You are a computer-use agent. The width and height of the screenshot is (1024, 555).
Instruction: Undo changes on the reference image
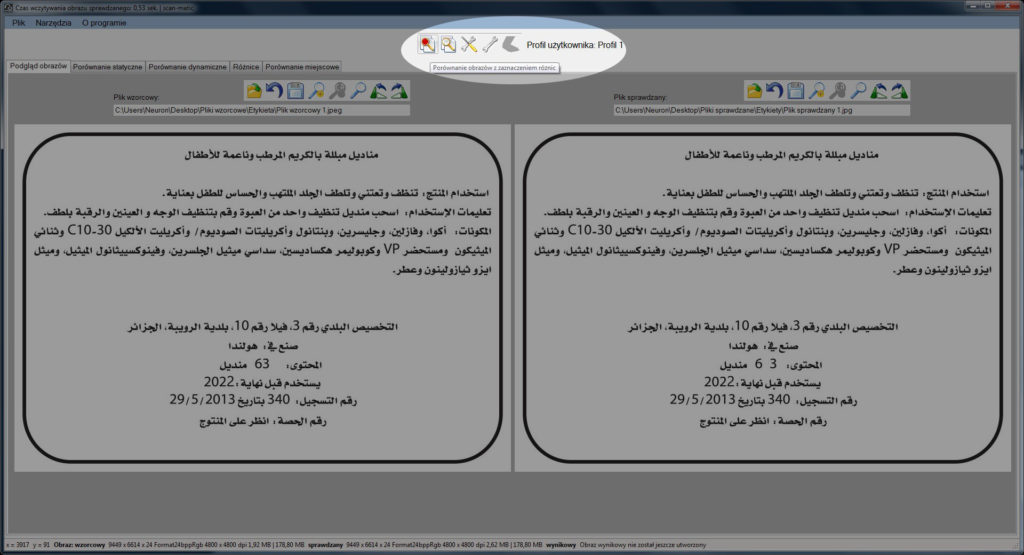274,91
